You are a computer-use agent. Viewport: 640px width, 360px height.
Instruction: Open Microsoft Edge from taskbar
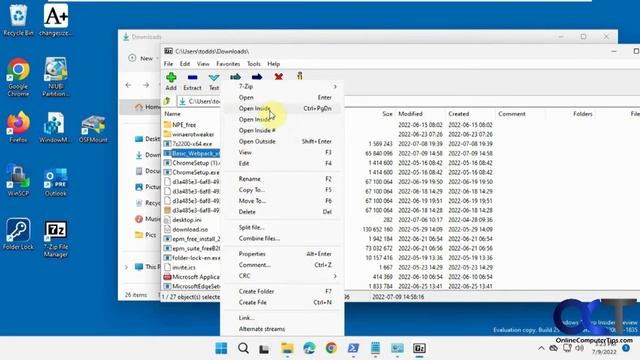[x=309, y=348]
